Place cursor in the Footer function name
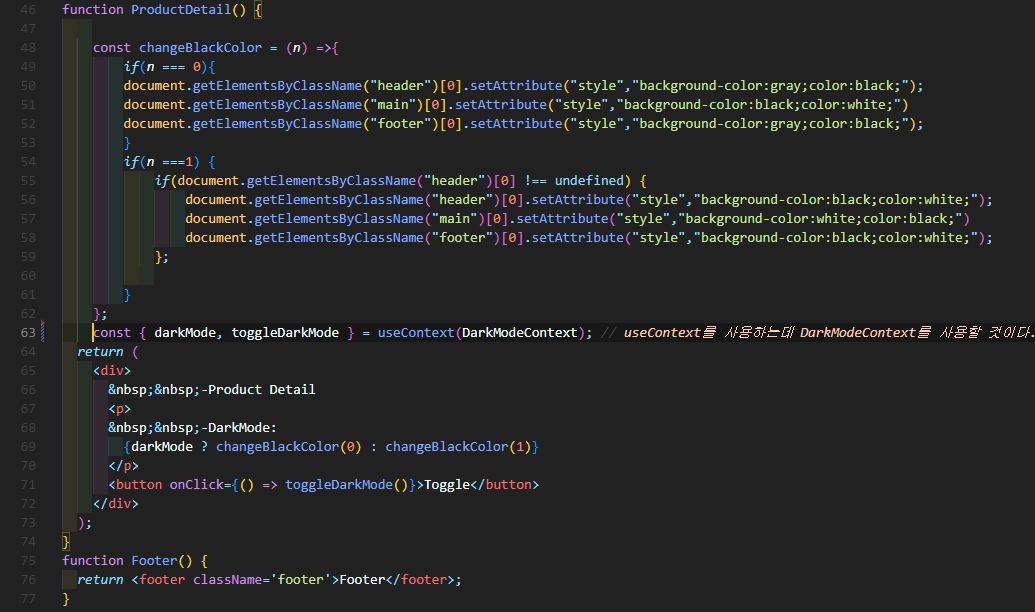This screenshot has width=1035, height=612. point(153,560)
